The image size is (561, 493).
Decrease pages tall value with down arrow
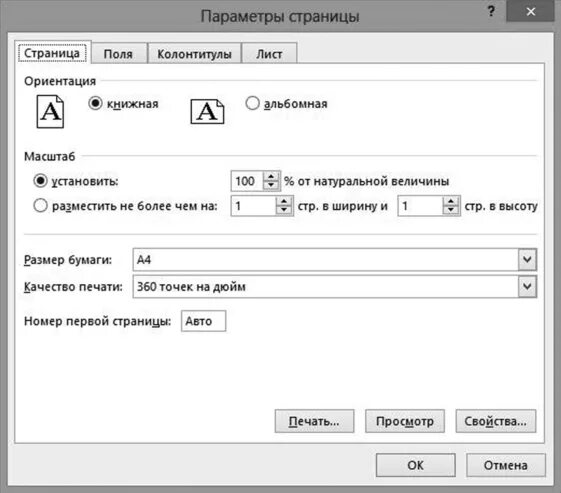pyautogui.click(x=451, y=210)
